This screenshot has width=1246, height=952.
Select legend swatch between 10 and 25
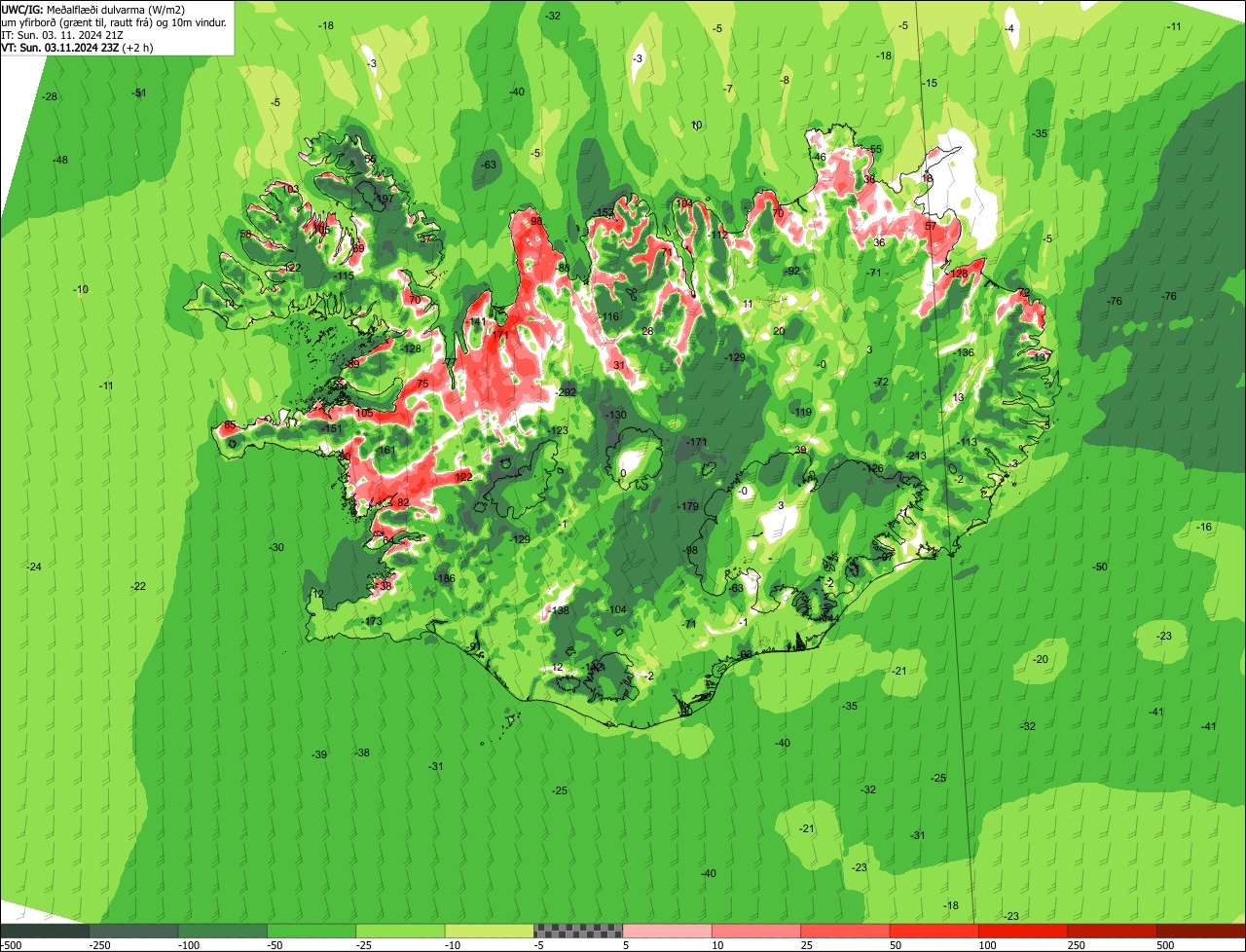pos(756,931)
